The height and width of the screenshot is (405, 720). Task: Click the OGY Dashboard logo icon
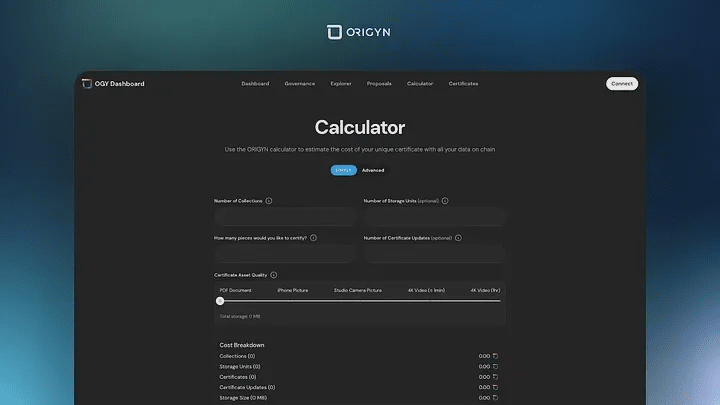click(x=87, y=84)
